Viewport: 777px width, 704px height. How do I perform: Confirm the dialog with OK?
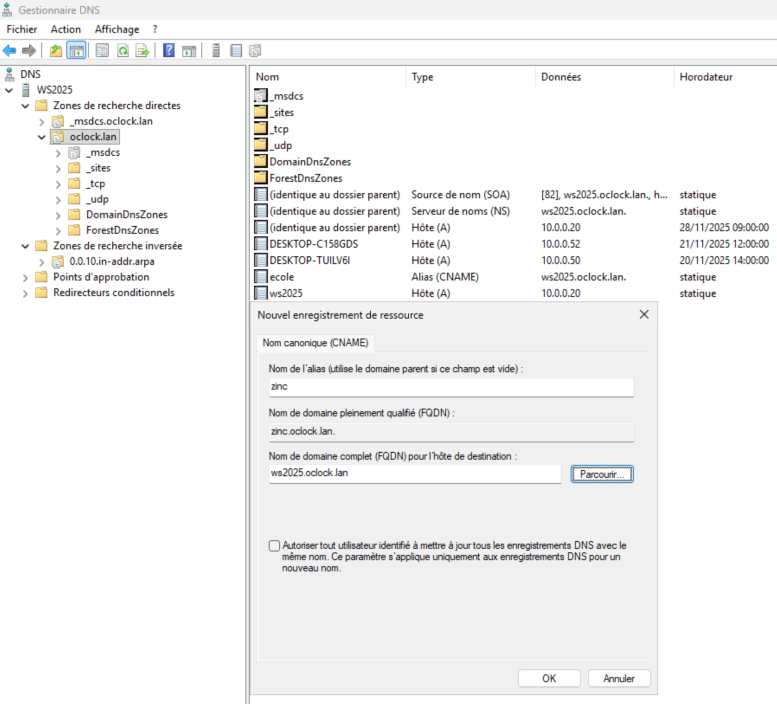549,678
